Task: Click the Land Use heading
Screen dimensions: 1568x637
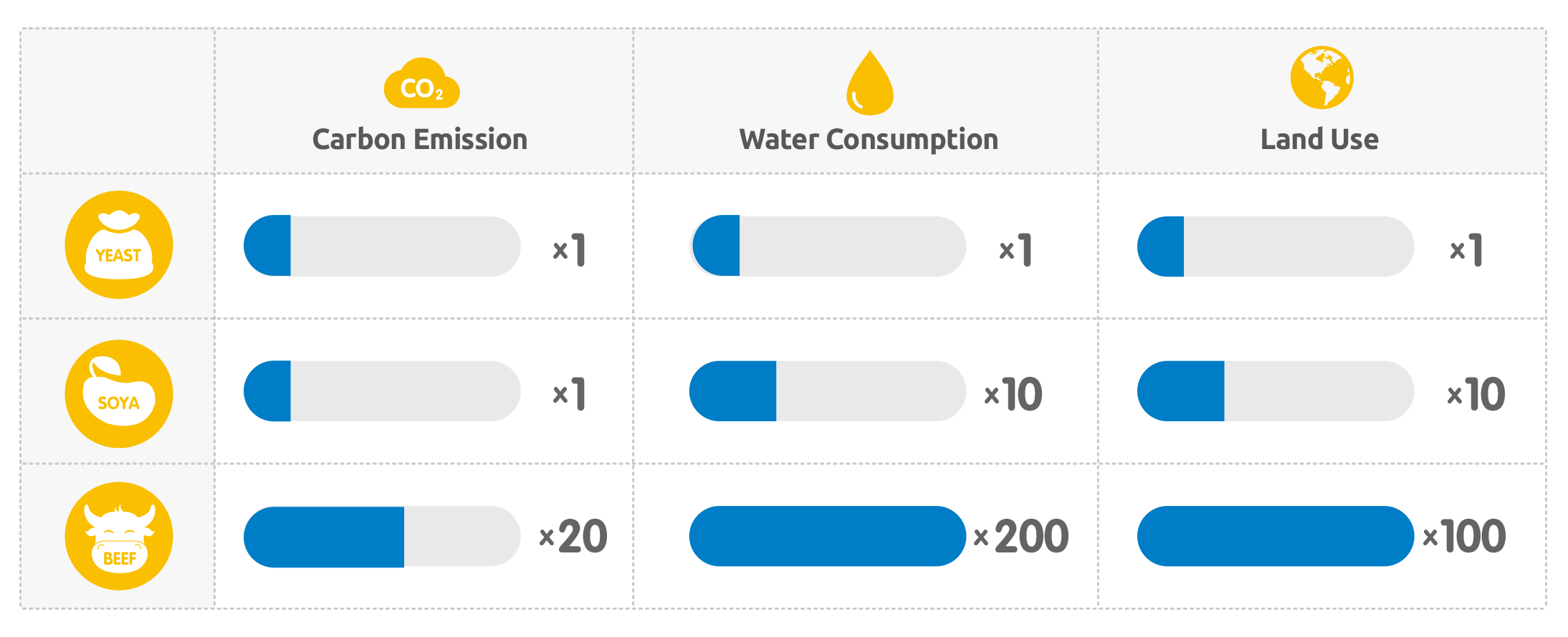Action: (x=1319, y=139)
